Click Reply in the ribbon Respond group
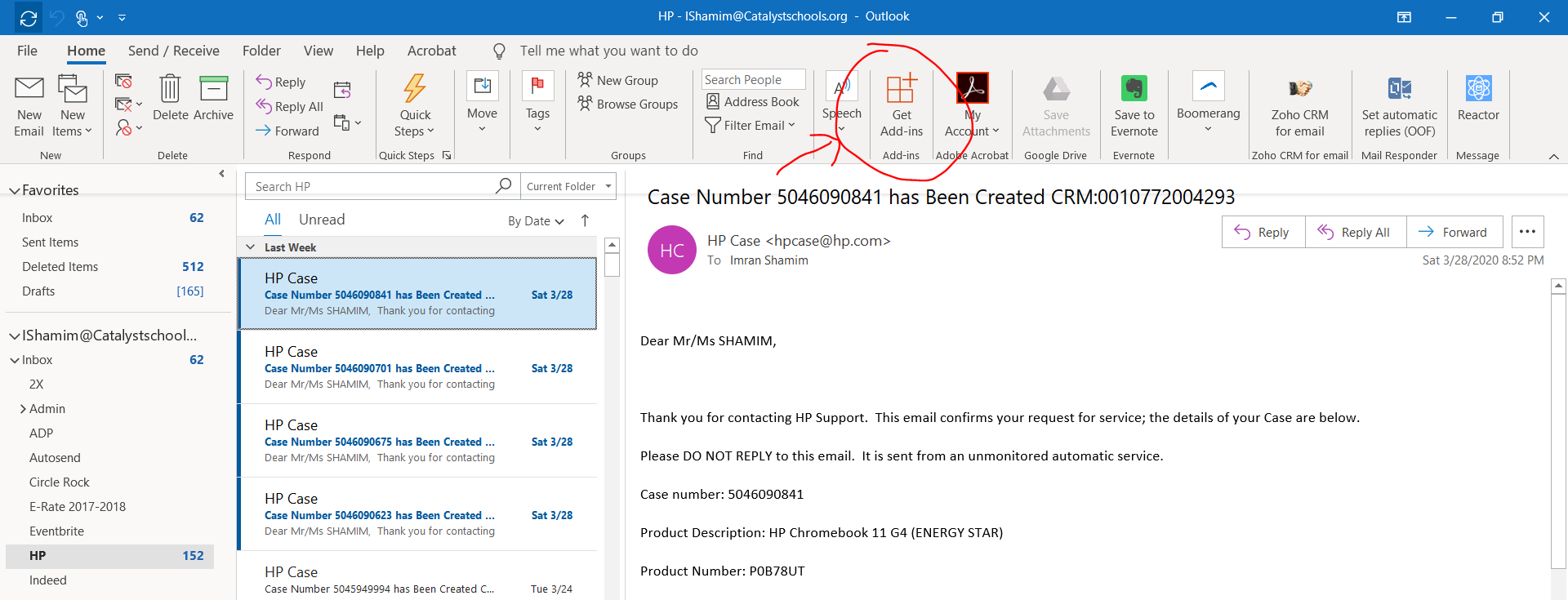The width and height of the screenshot is (1568, 600). tap(281, 82)
